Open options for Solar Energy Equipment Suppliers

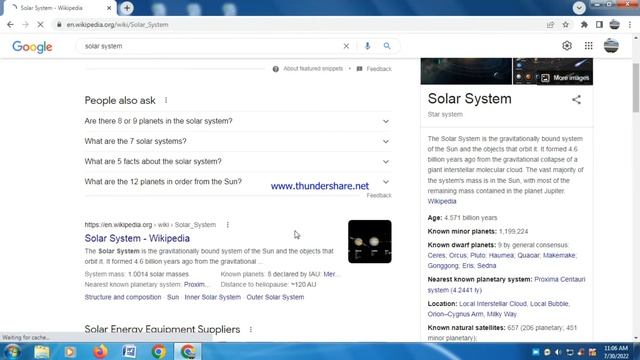251,329
